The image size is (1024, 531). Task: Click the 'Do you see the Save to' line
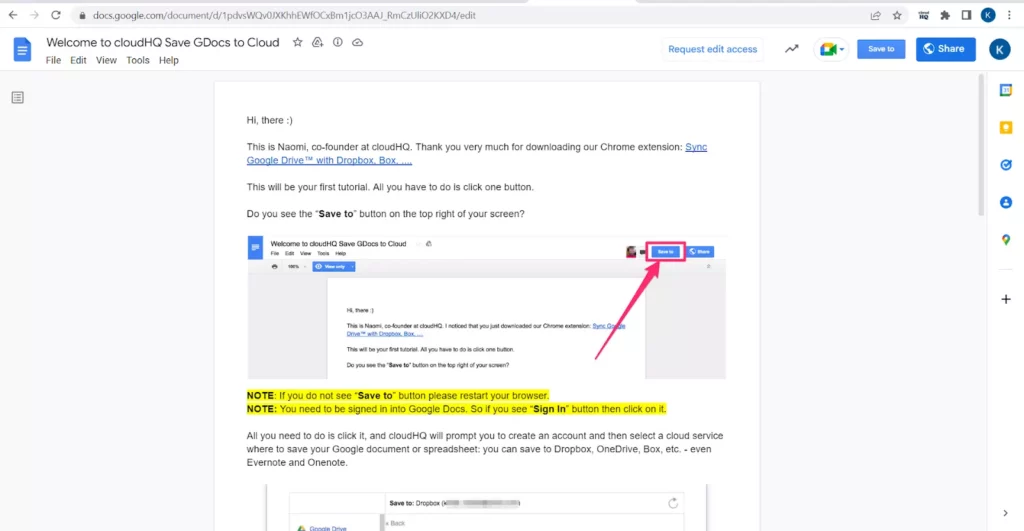pyautogui.click(x=385, y=214)
